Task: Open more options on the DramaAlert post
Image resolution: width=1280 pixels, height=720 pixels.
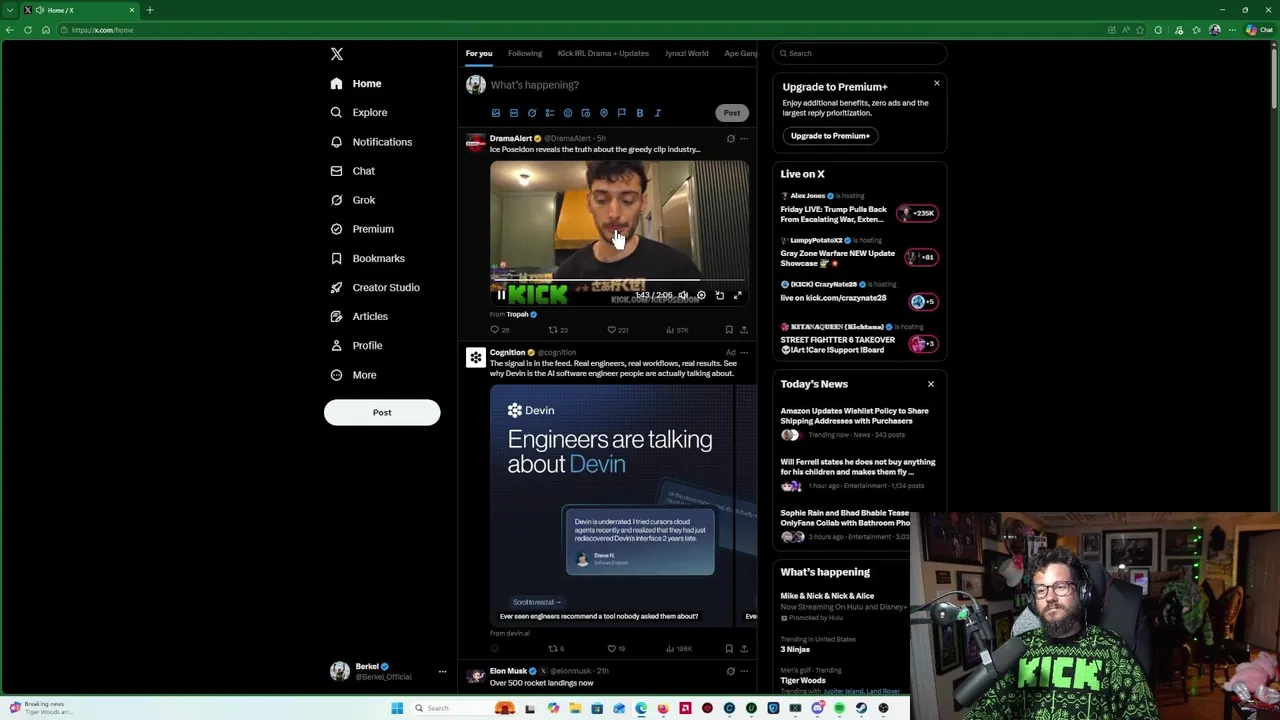Action: pyautogui.click(x=743, y=139)
